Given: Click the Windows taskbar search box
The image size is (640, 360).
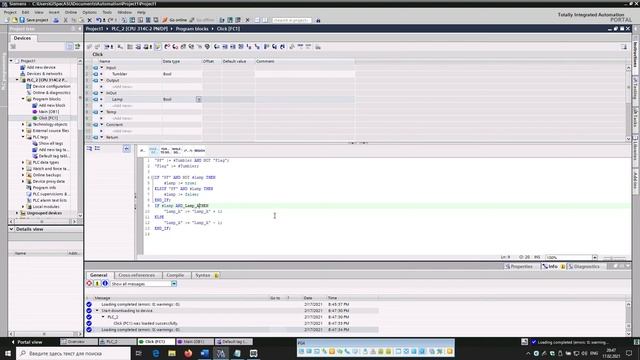Looking at the screenshot, I should [73, 353].
